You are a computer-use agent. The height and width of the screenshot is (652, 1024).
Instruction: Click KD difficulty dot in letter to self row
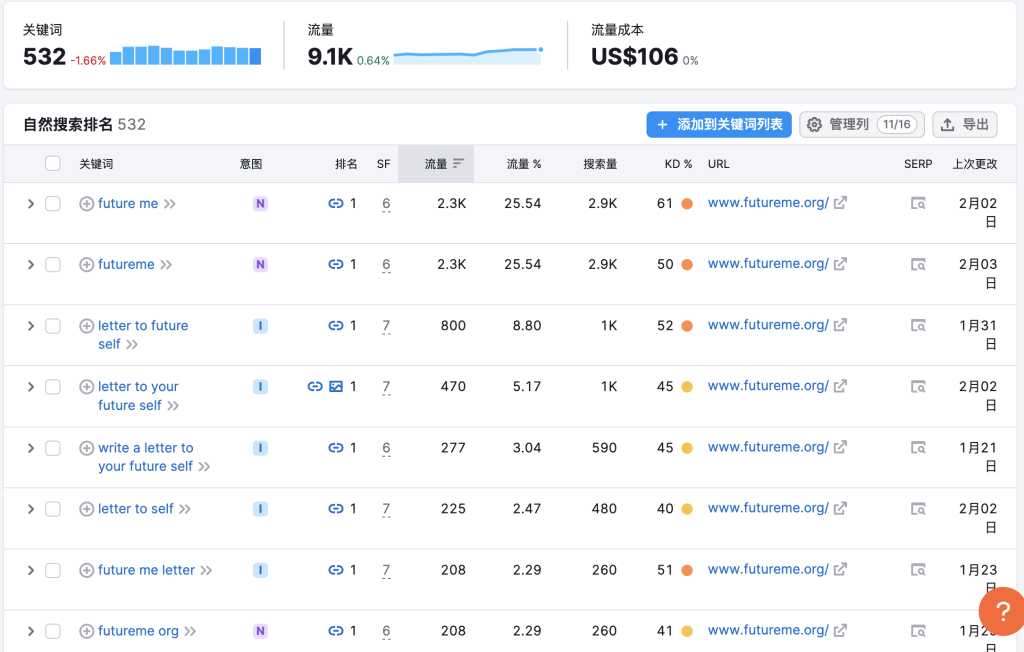[687, 509]
